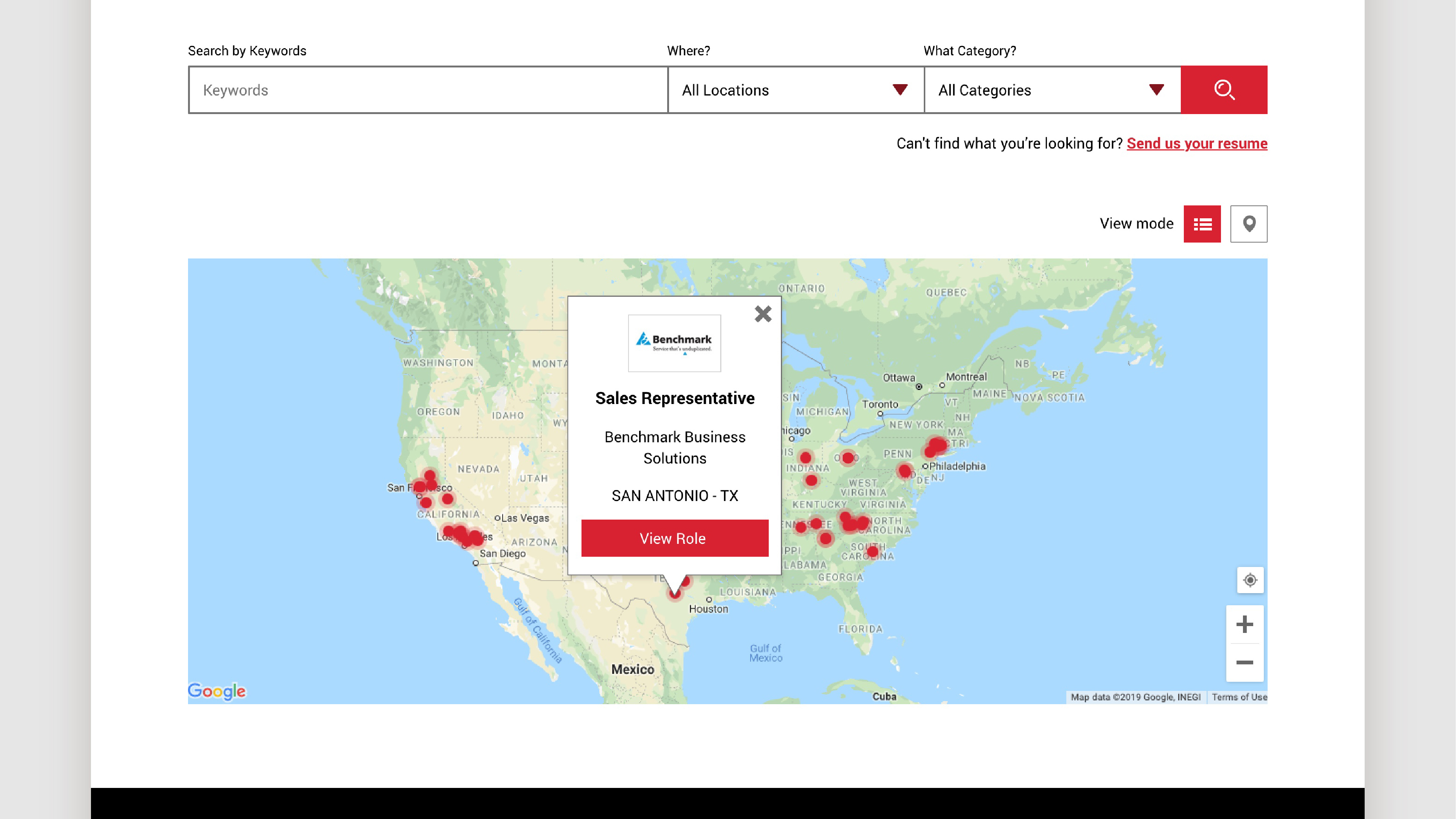
Task: Switch to map pin view mode
Action: click(1249, 224)
